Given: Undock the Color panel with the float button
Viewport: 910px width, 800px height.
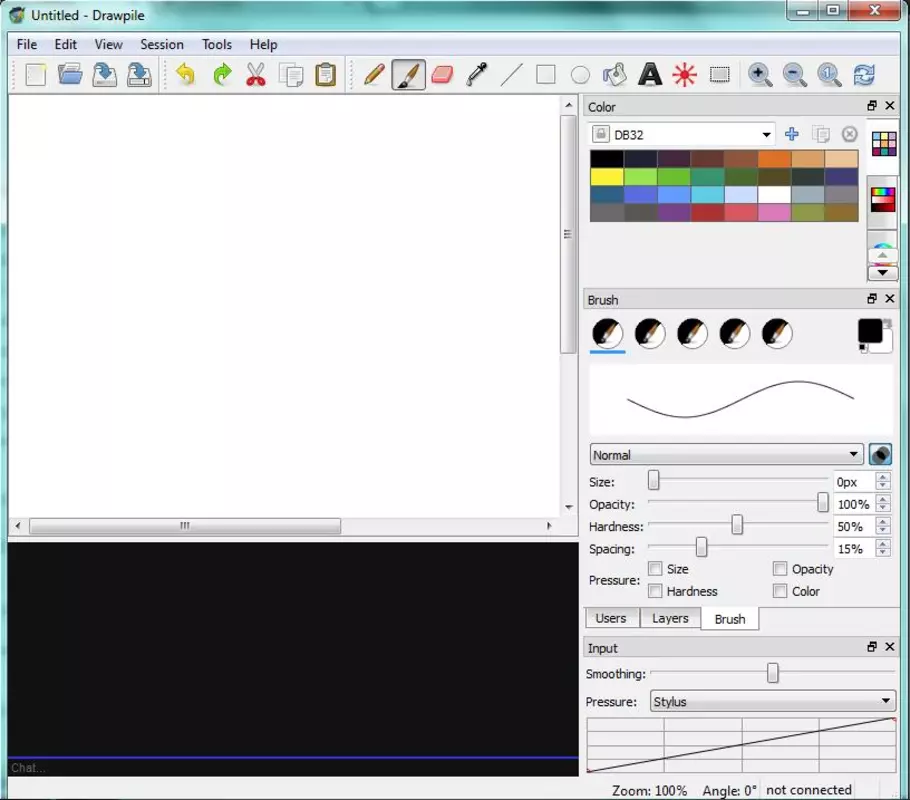Looking at the screenshot, I should (x=872, y=106).
